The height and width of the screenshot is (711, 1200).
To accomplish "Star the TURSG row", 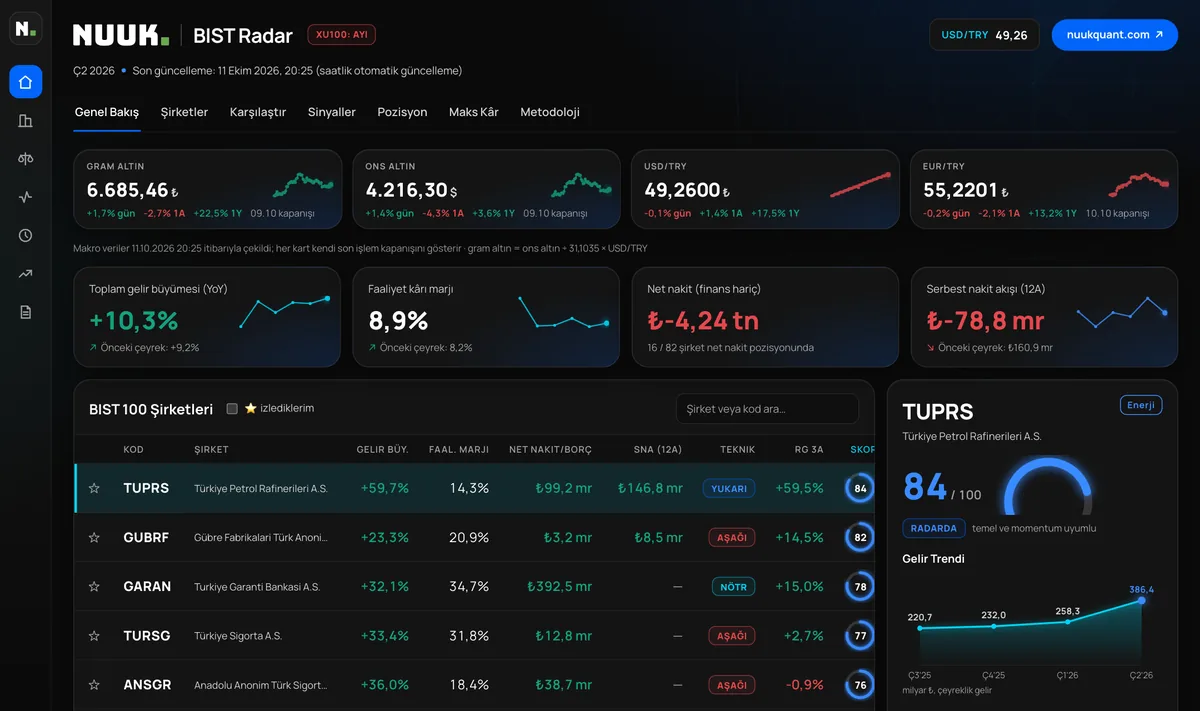I will click(x=94, y=635).
